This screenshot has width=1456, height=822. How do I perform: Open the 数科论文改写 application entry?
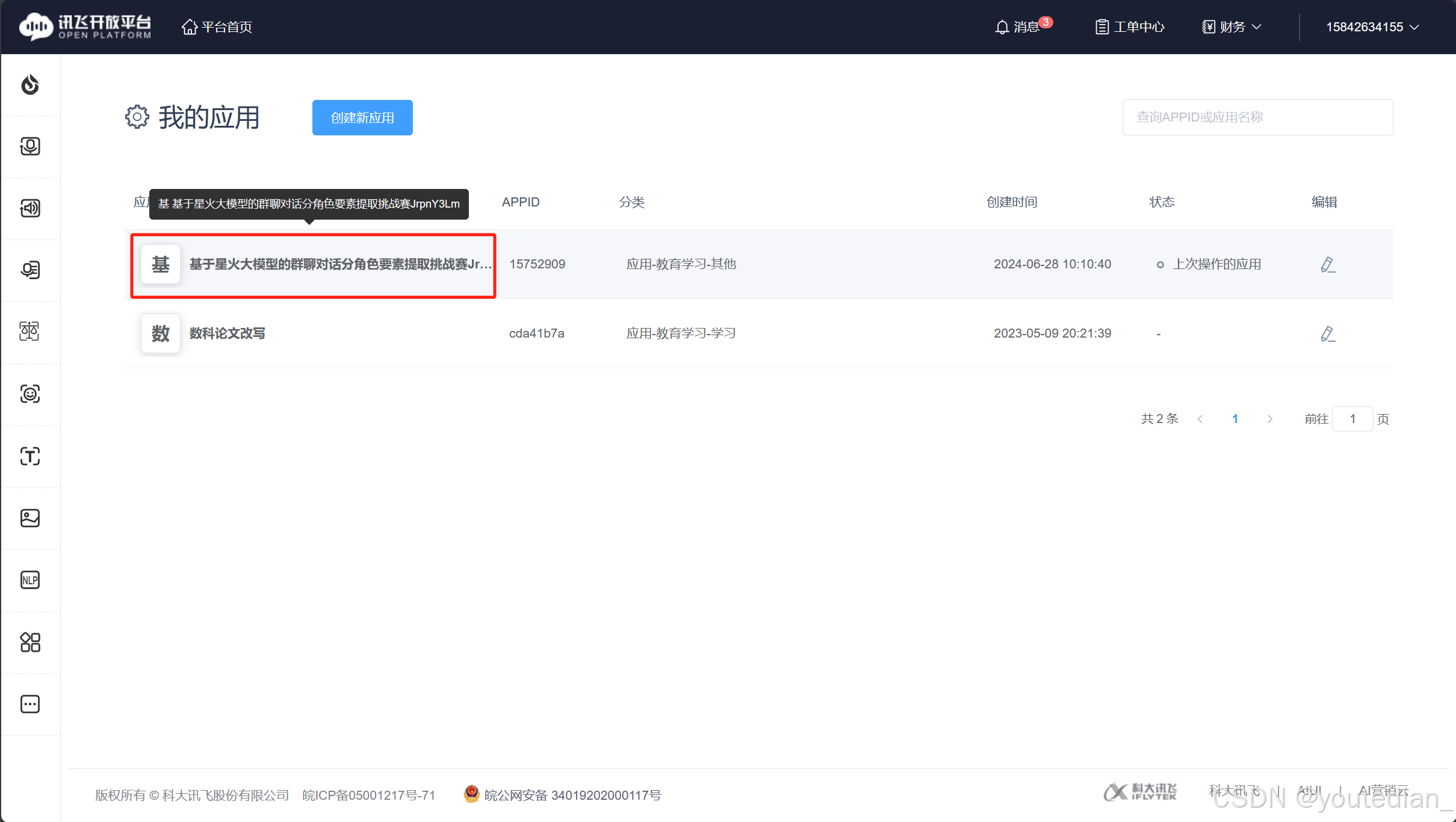click(226, 333)
